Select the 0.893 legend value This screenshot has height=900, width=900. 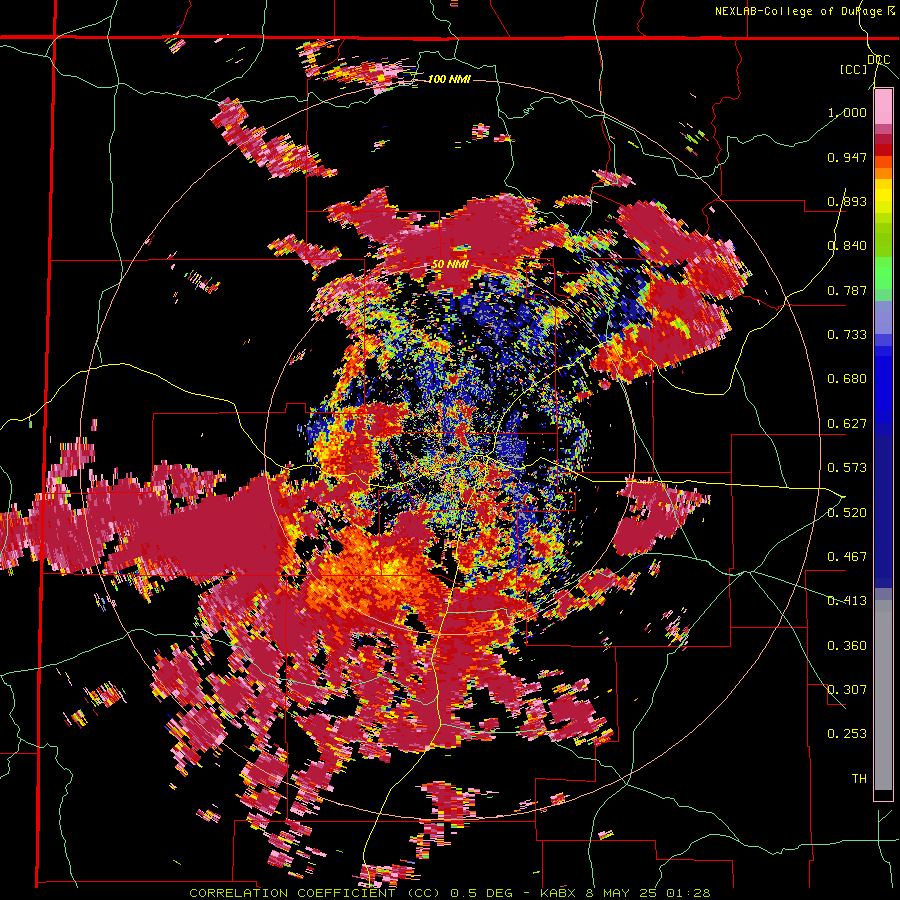847,201
